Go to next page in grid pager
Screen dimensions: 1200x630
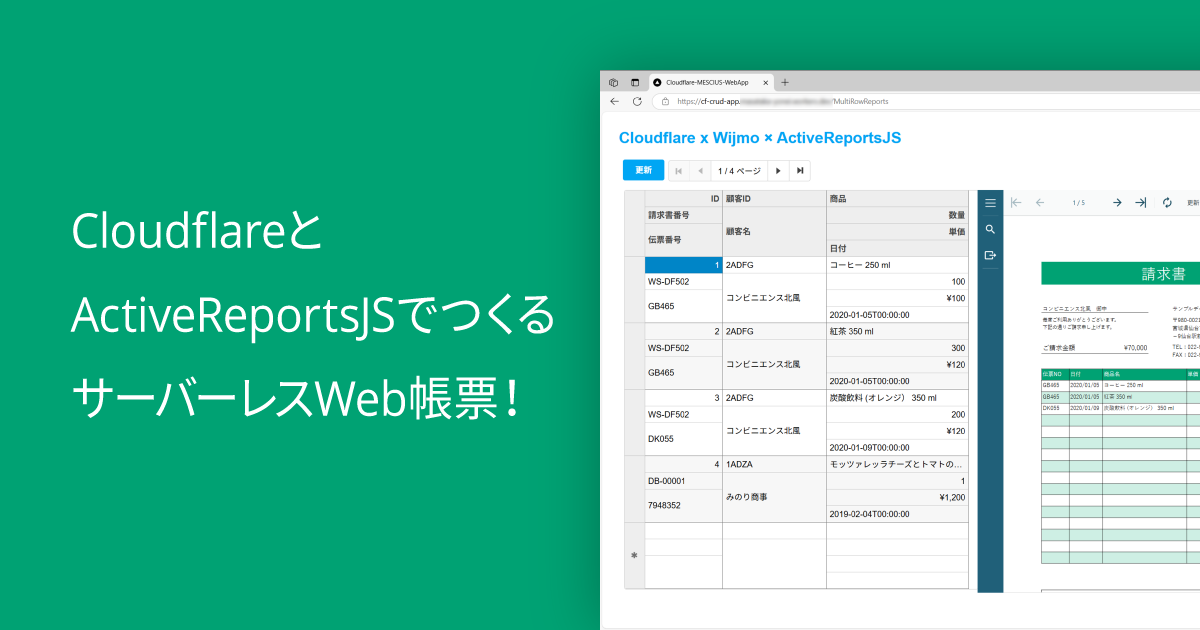pos(779,171)
